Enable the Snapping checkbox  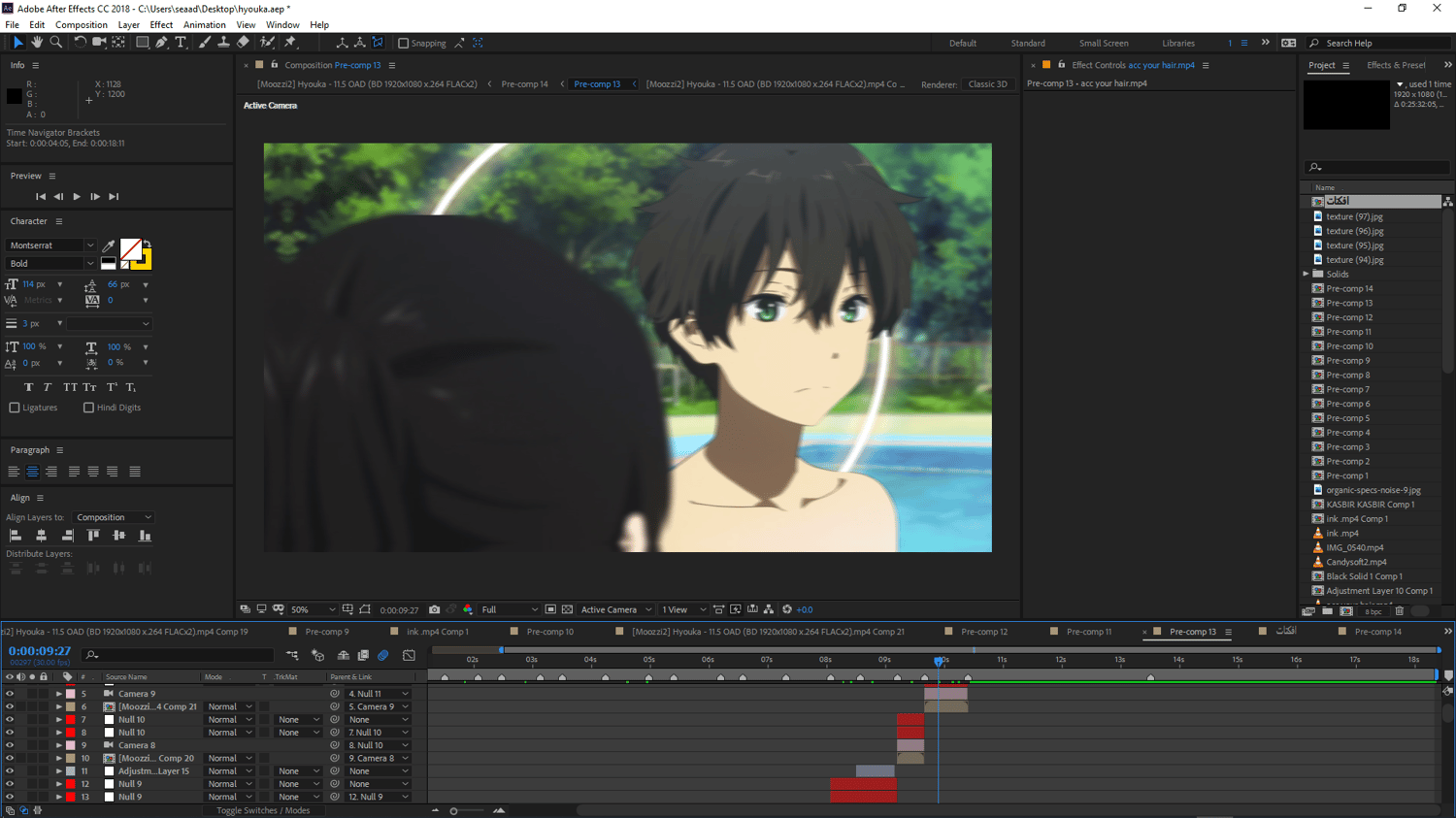pyautogui.click(x=404, y=44)
